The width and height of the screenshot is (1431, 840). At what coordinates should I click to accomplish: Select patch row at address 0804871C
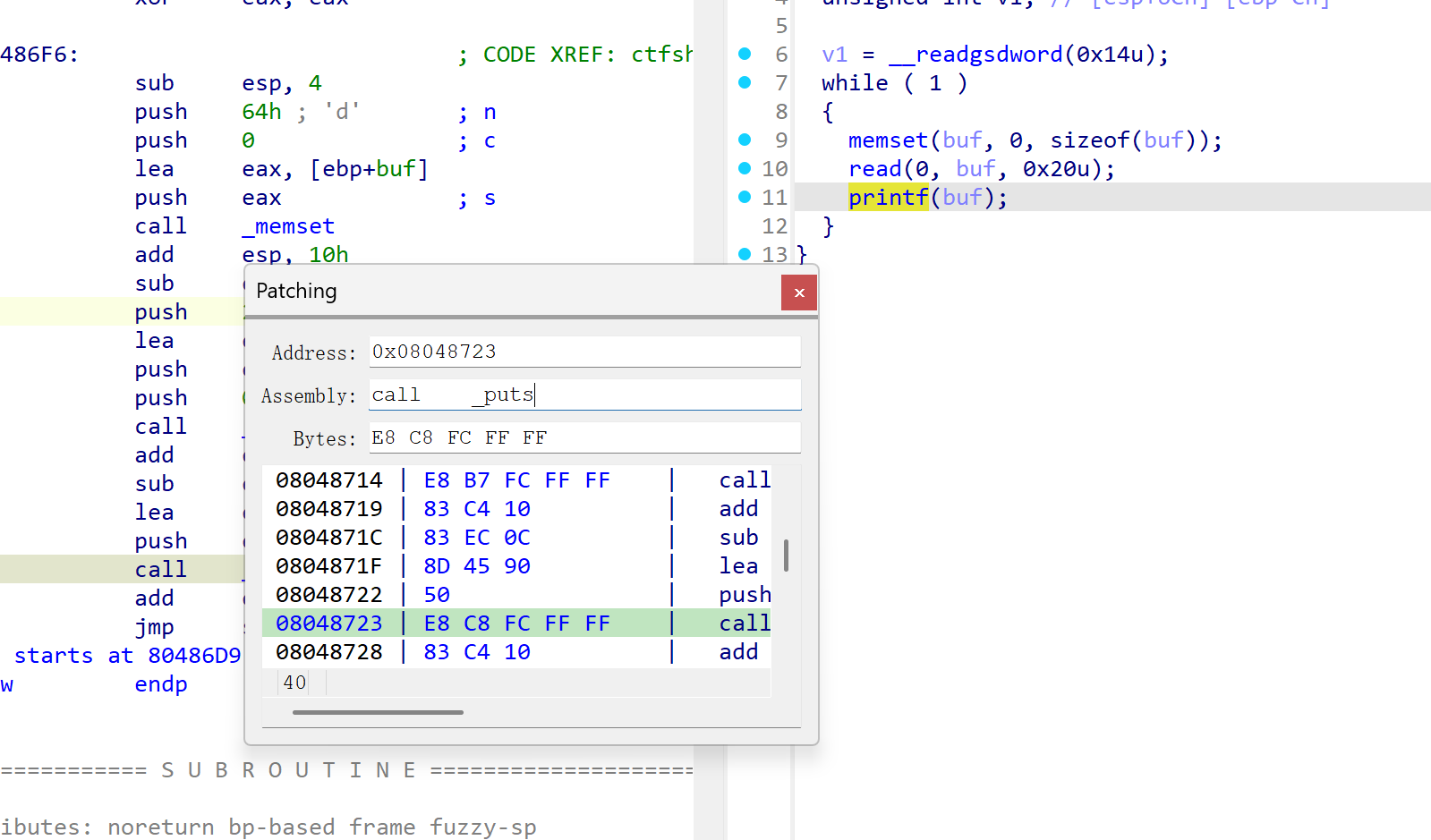pyautogui.click(x=515, y=538)
